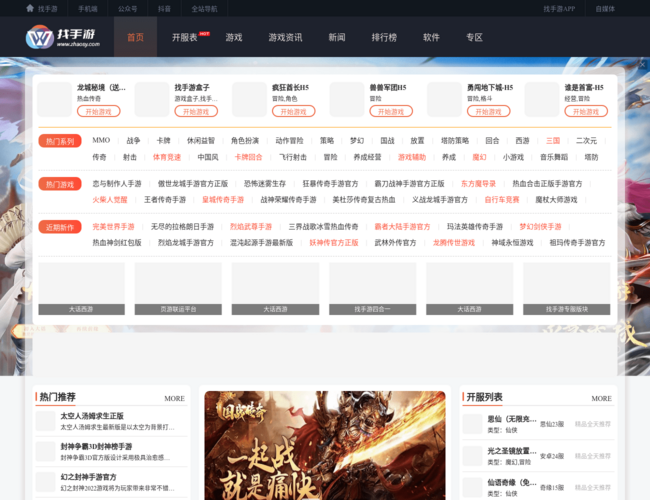Click the 疯狂酋长H5 game icon thumbnail
650x500 pixels.
(250, 100)
